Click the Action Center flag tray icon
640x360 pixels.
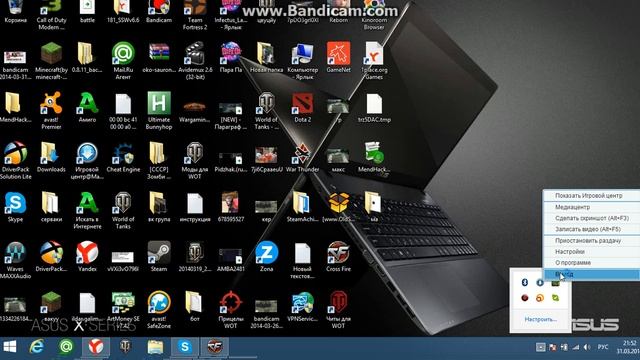(553, 347)
